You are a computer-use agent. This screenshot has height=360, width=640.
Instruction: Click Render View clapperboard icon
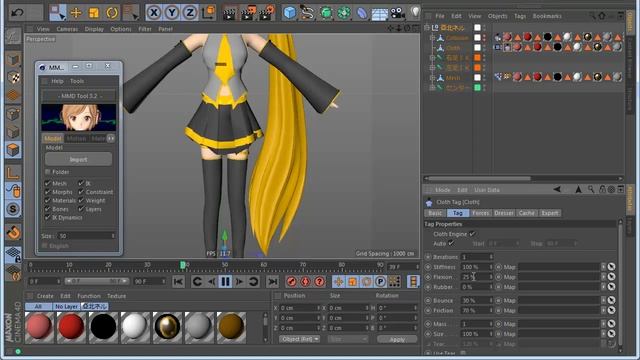(230, 13)
